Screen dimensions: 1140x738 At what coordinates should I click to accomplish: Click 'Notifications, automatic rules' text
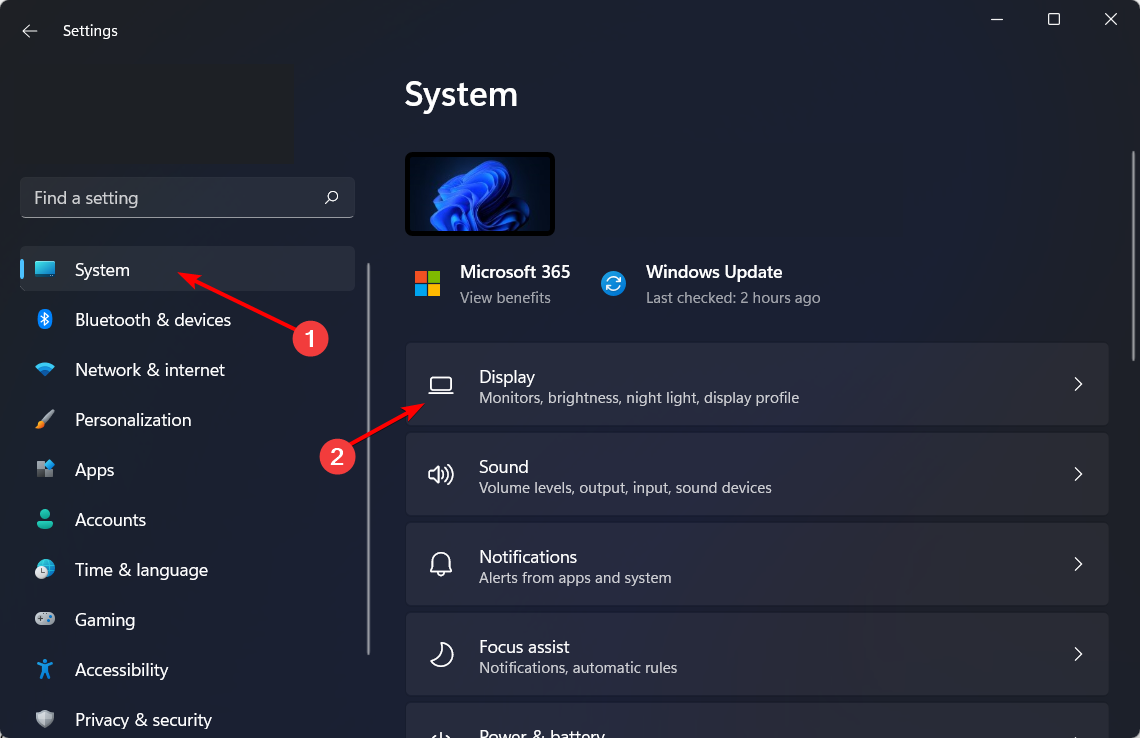tap(578, 667)
